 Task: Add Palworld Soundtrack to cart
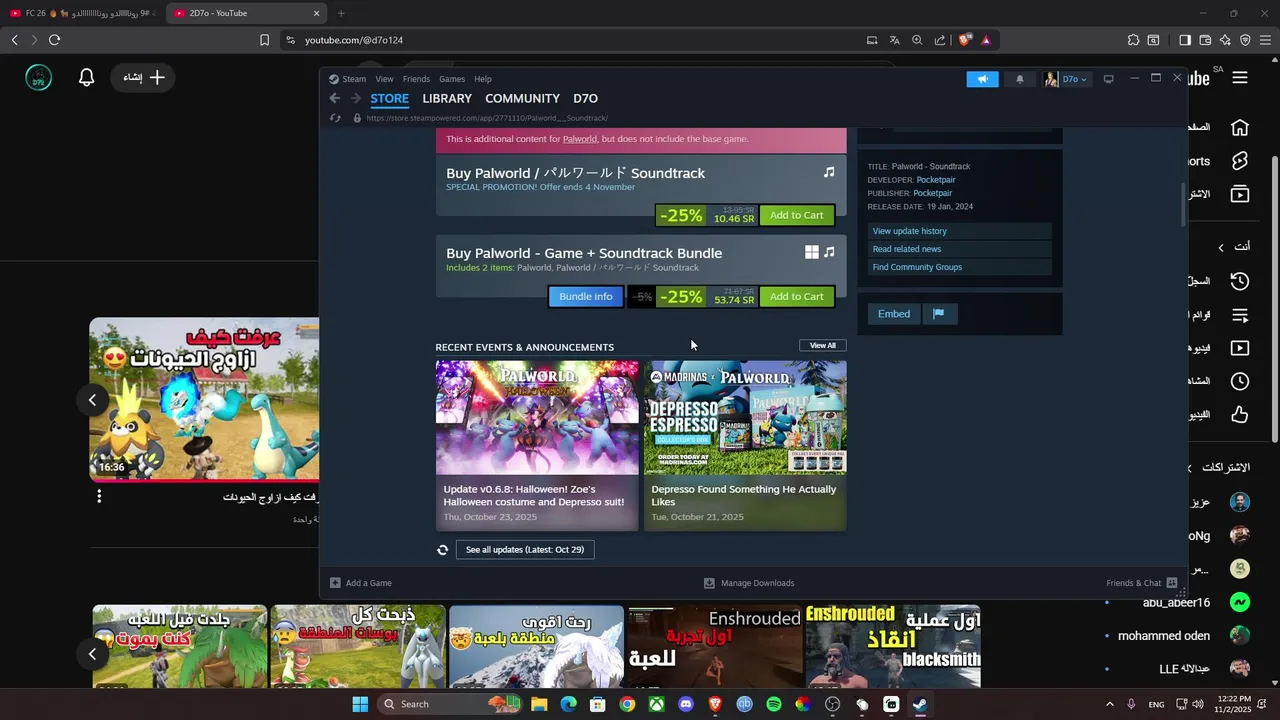797,215
